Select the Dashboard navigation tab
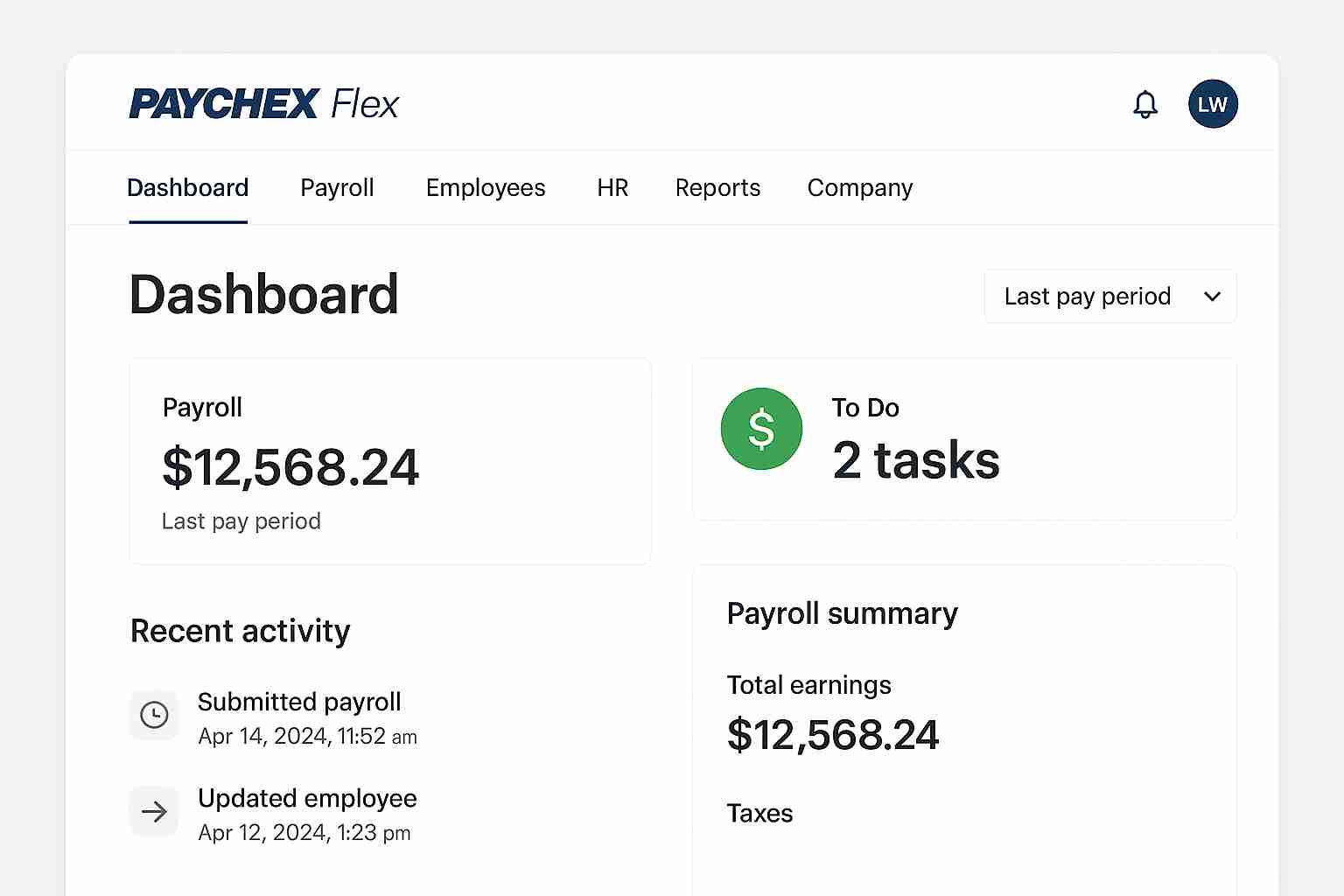The height and width of the screenshot is (896, 1344). pos(187,187)
